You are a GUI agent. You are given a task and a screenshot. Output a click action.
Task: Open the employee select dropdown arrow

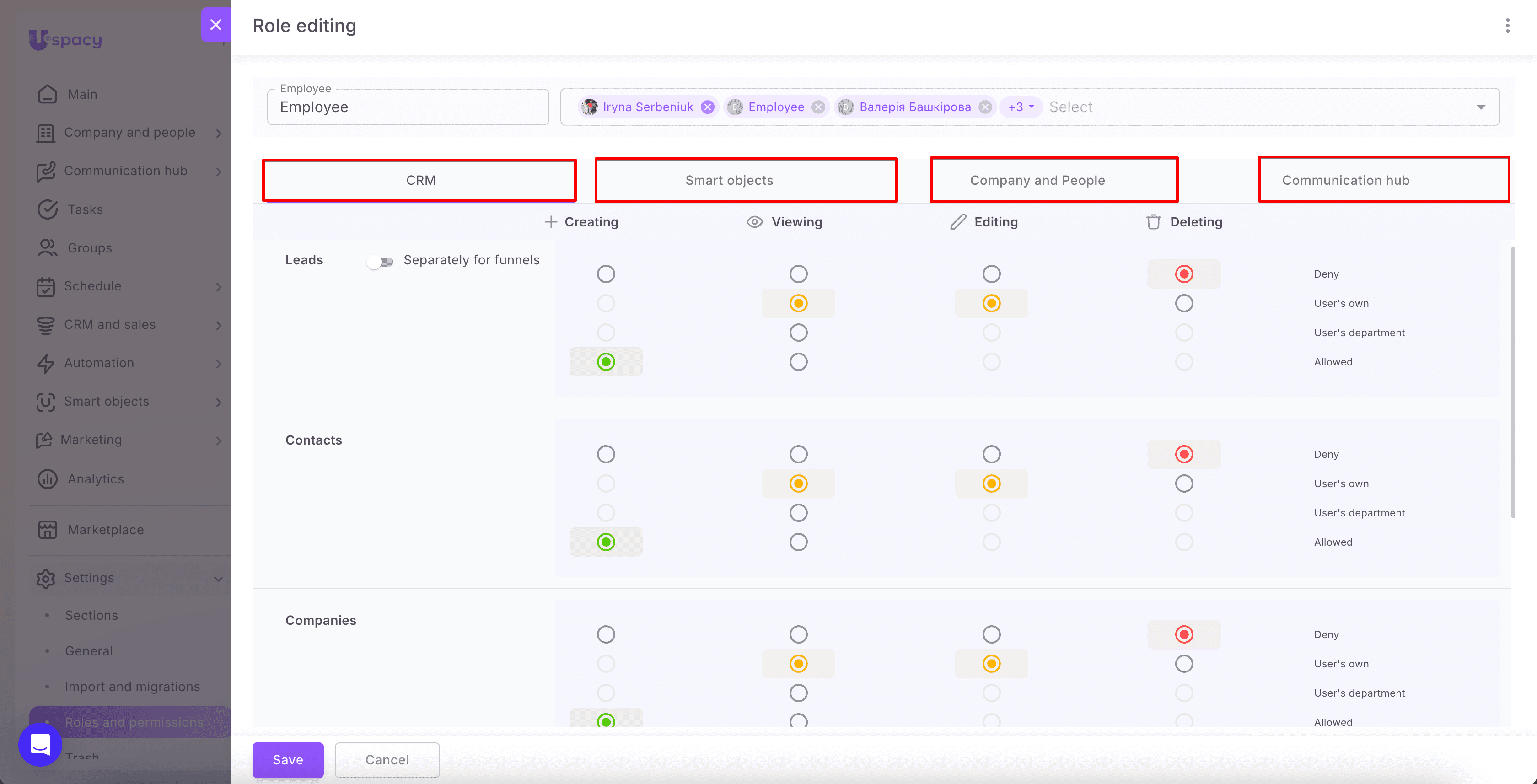pos(1481,107)
